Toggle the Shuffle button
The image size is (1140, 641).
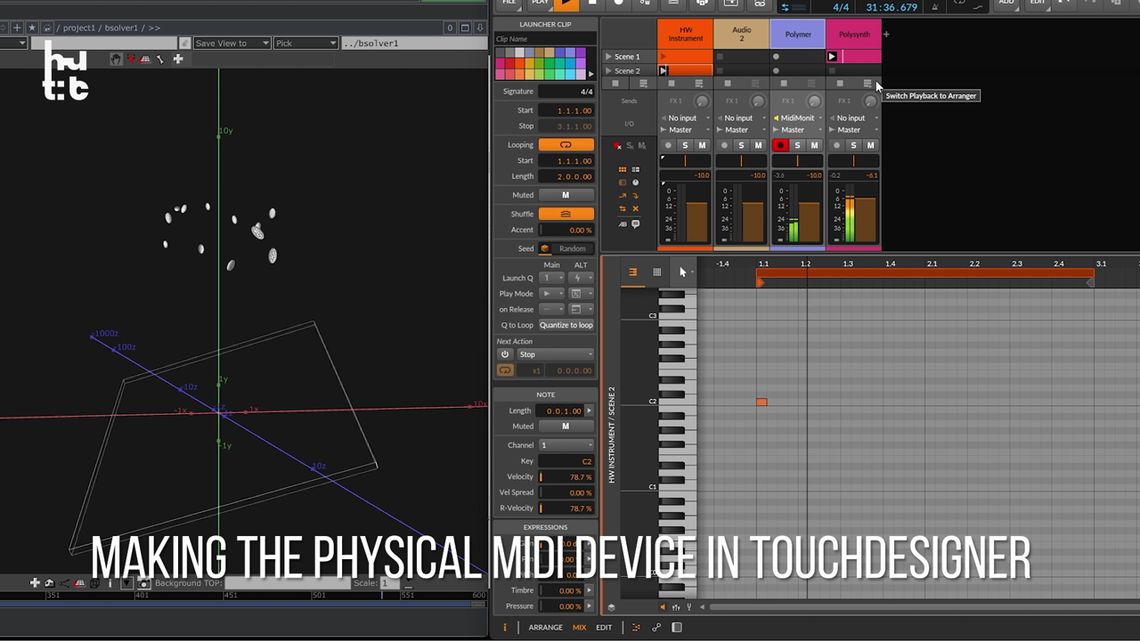point(566,214)
